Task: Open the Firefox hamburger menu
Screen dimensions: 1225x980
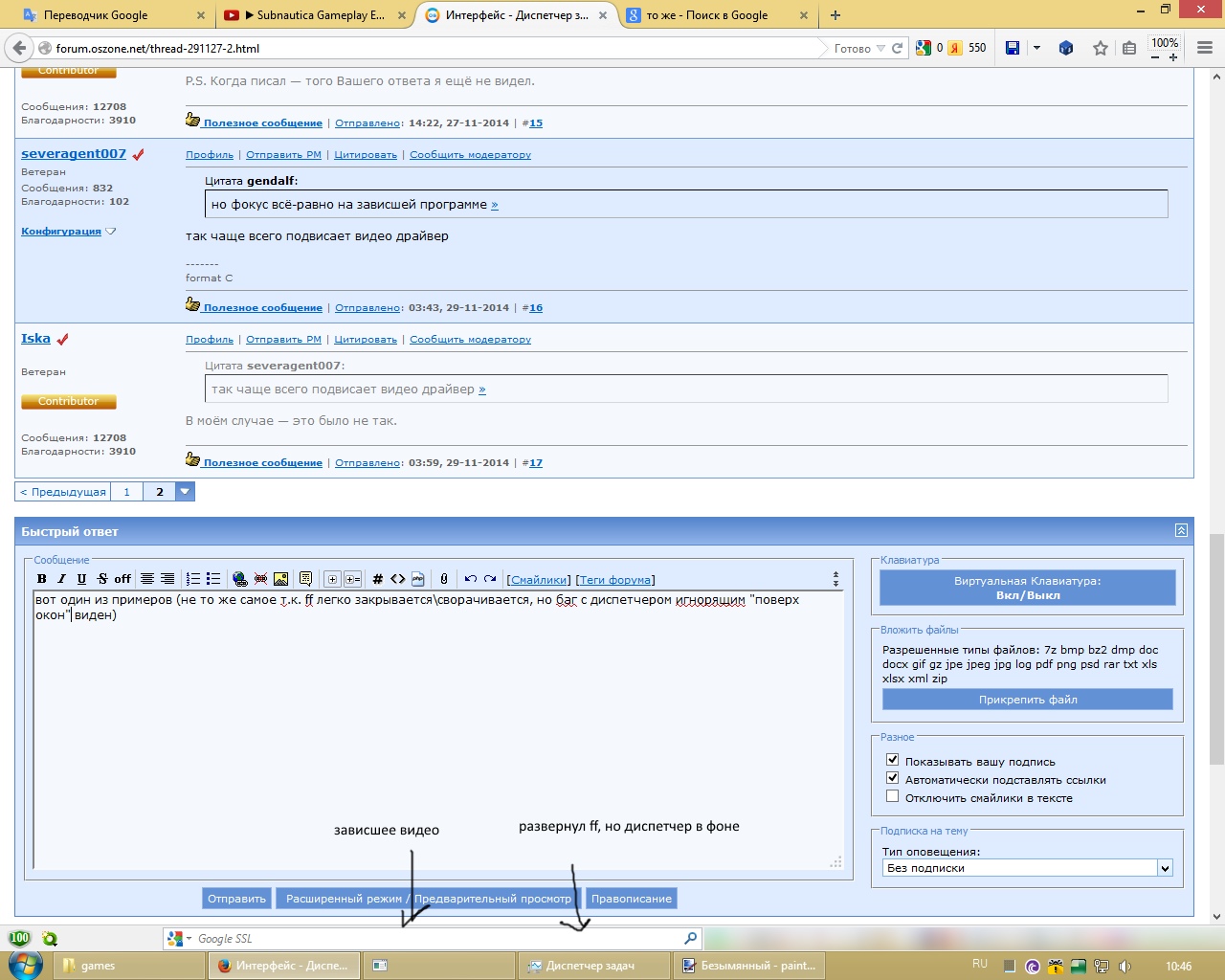Action: pos(1205,48)
